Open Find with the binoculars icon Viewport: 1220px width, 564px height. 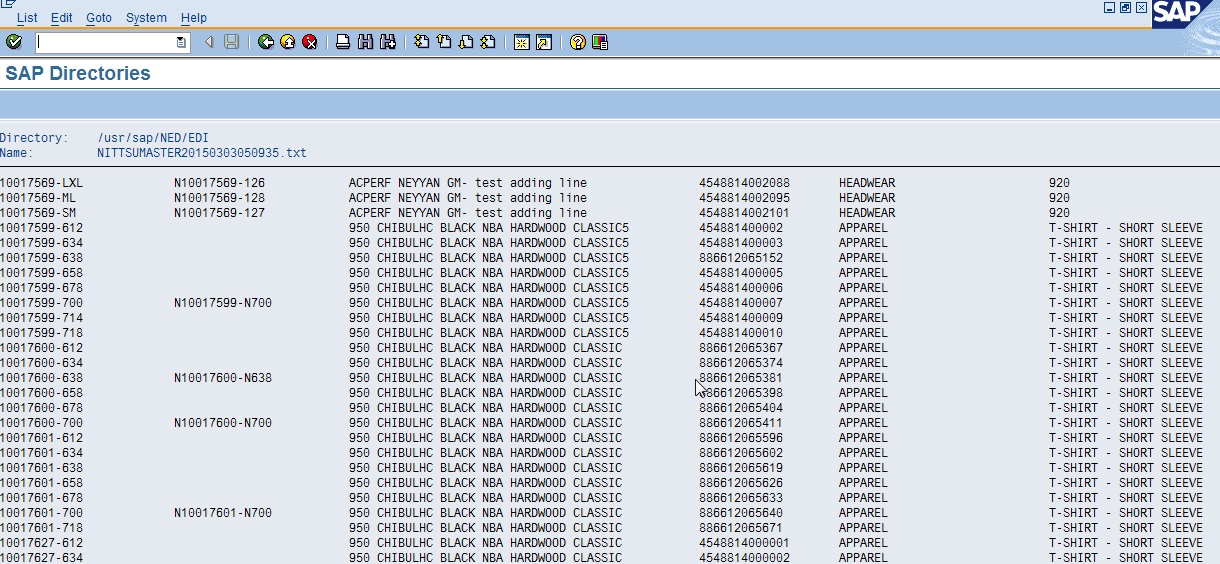pyautogui.click(x=365, y=42)
